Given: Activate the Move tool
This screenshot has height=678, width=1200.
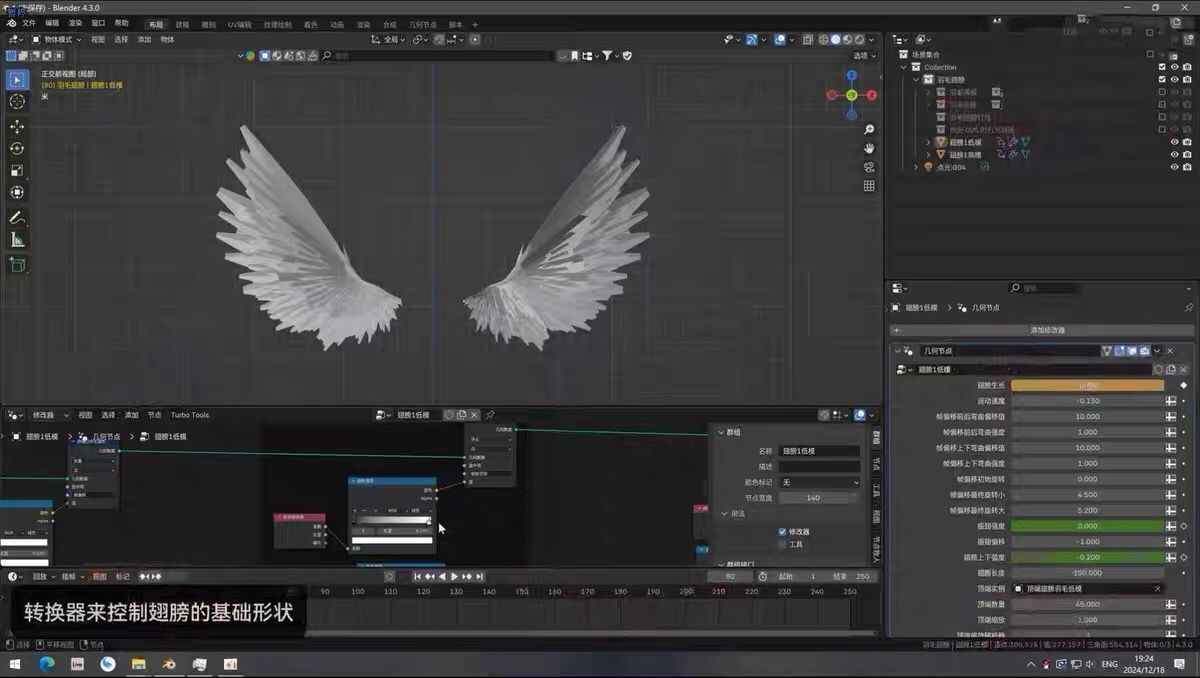Looking at the screenshot, I should pos(17,127).
